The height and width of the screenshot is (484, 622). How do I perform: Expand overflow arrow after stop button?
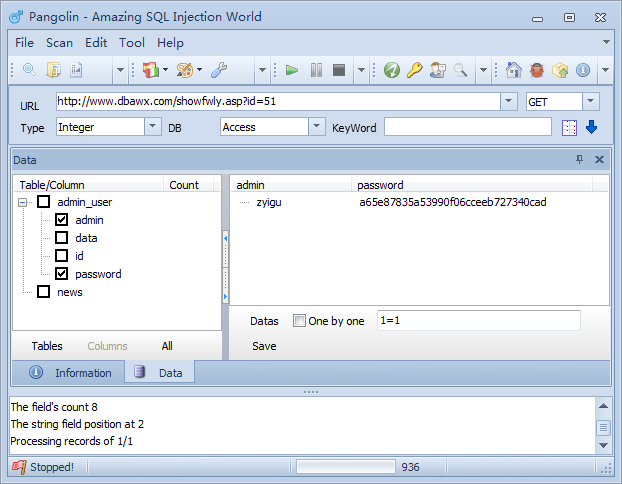point(361,70)
